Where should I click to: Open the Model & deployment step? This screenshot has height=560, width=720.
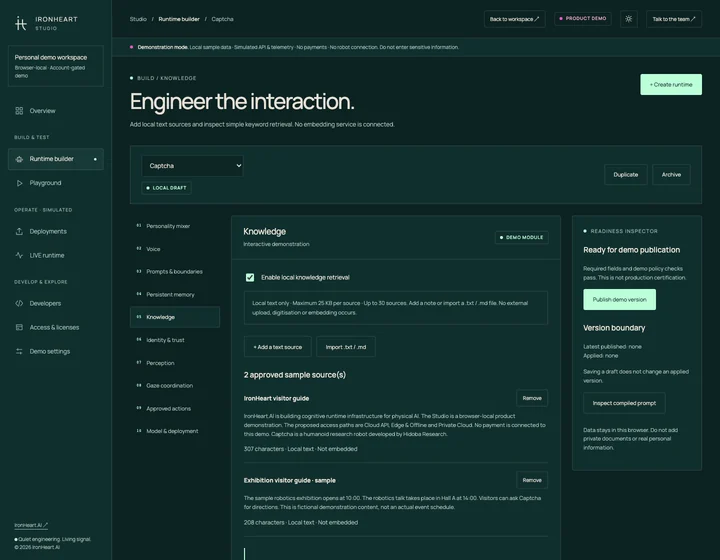(175, 431)
